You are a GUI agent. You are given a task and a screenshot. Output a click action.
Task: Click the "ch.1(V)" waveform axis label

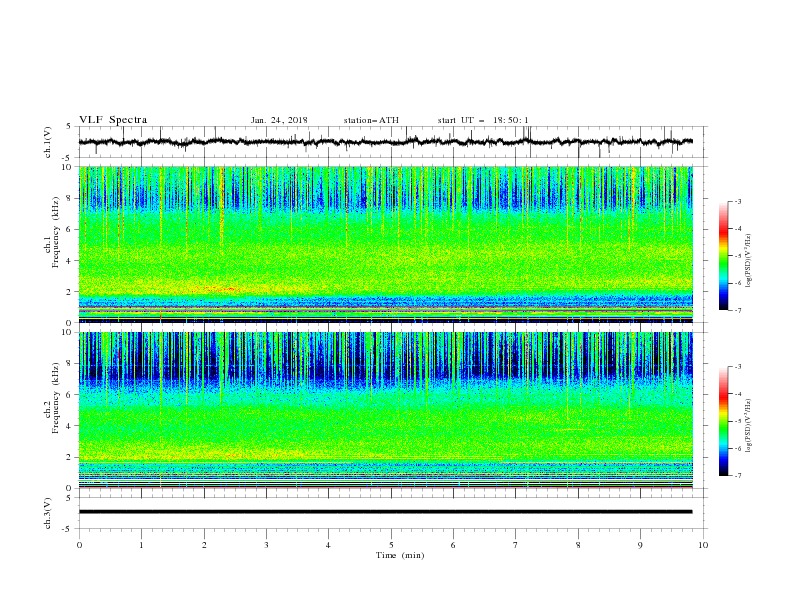tap(48, 142)
